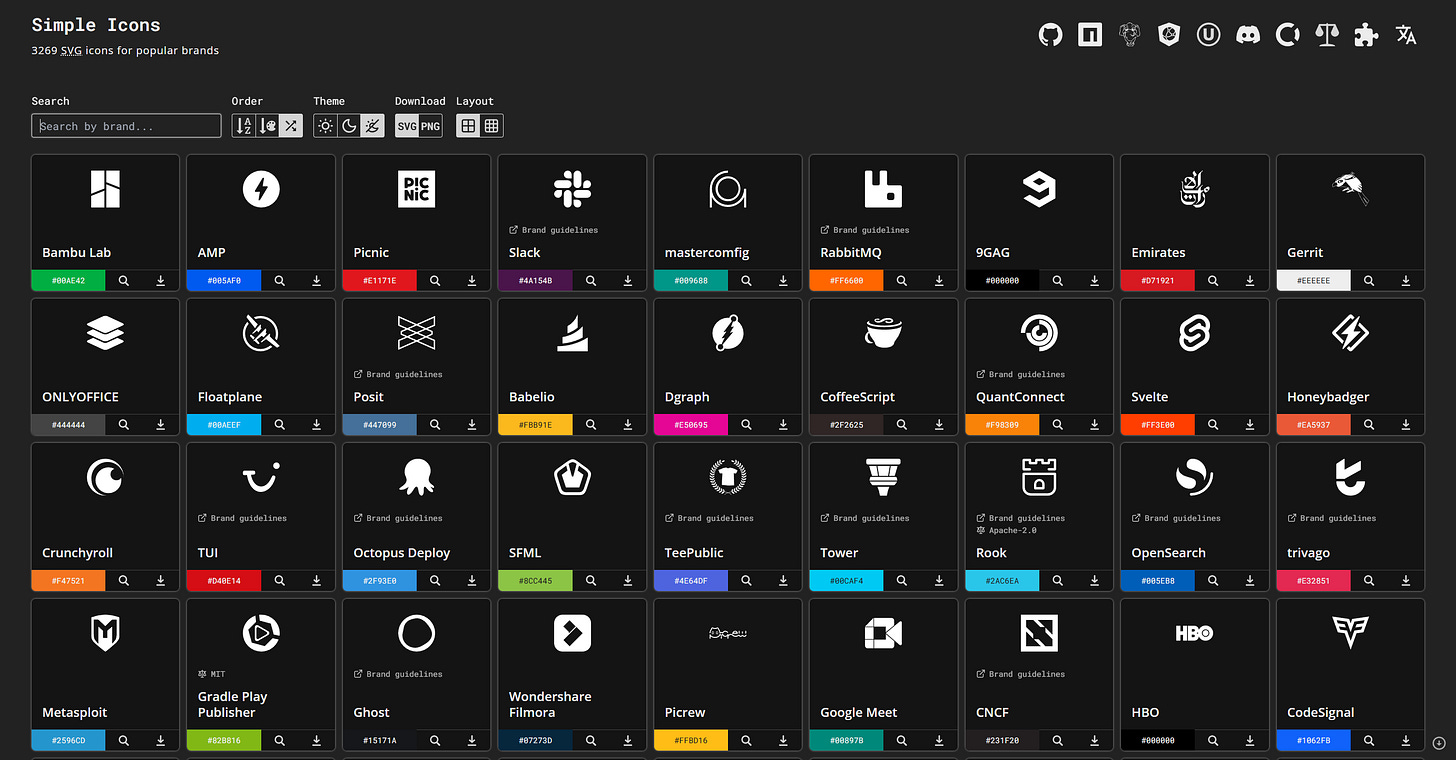Open Posit brand guidelines link
The width and height of the screenshot is (1456, 760).
pyautogui.click(x=398, y=374)
